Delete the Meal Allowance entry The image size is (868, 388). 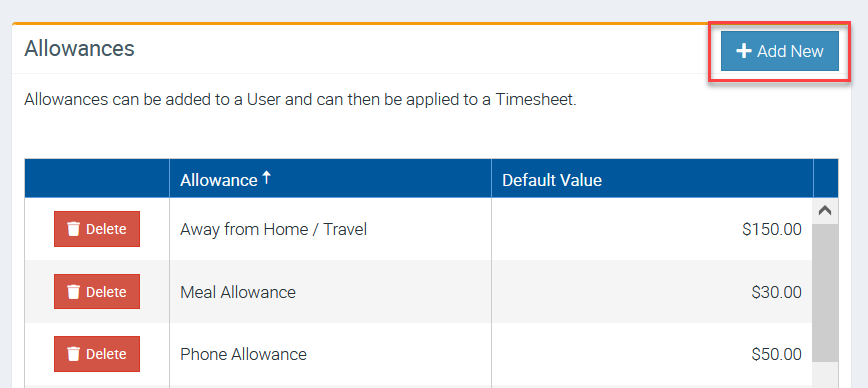[x=97, y=291]
